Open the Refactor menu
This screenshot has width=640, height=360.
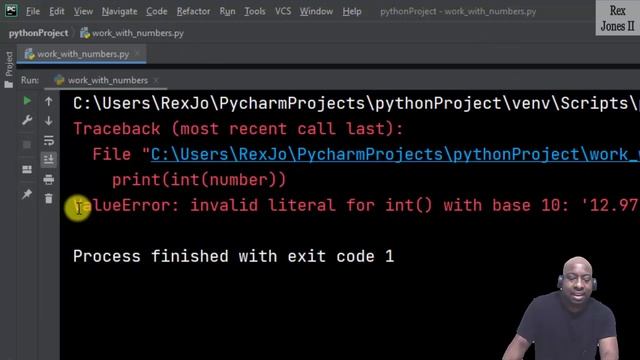(x=193, y=11)
